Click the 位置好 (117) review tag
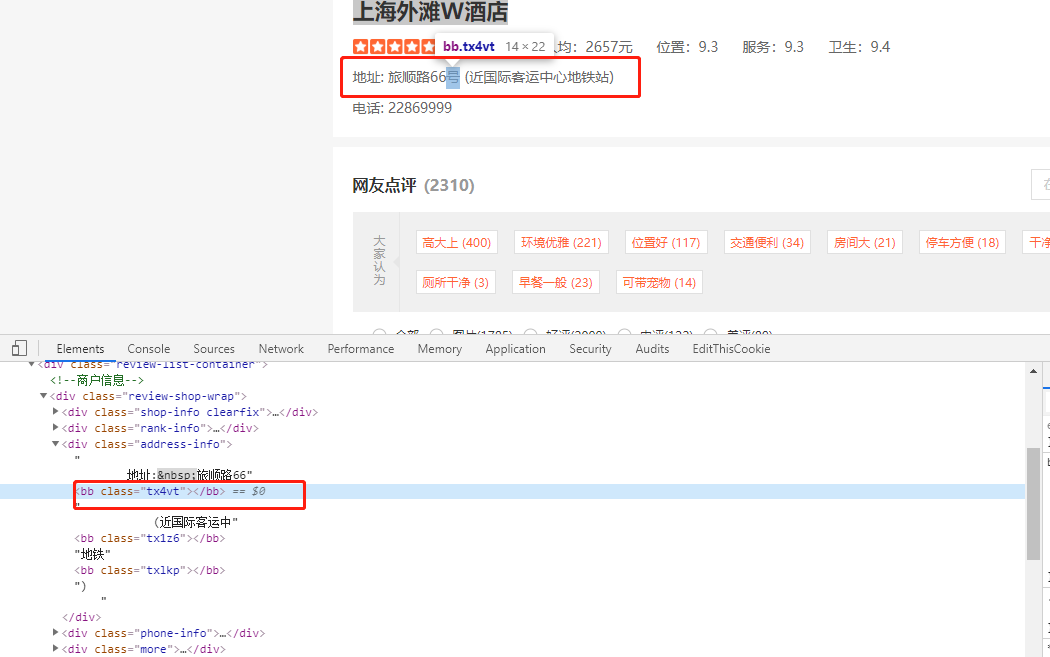 [x=666, y=242]
